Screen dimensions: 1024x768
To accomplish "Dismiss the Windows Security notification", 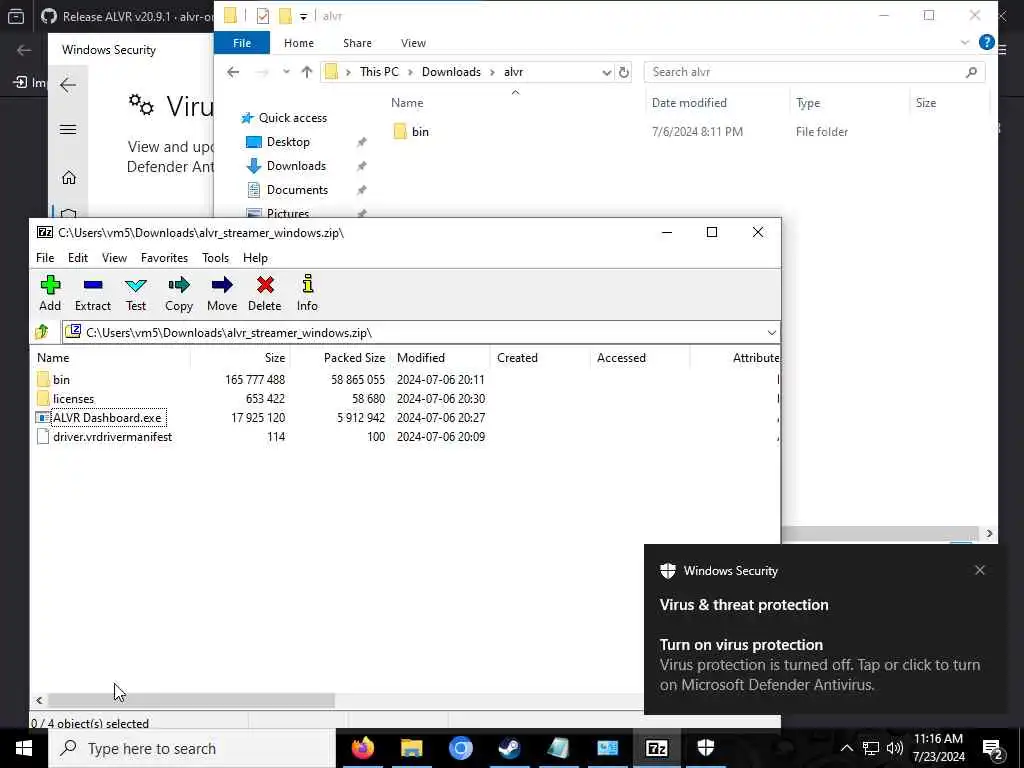I will point(980,570).
